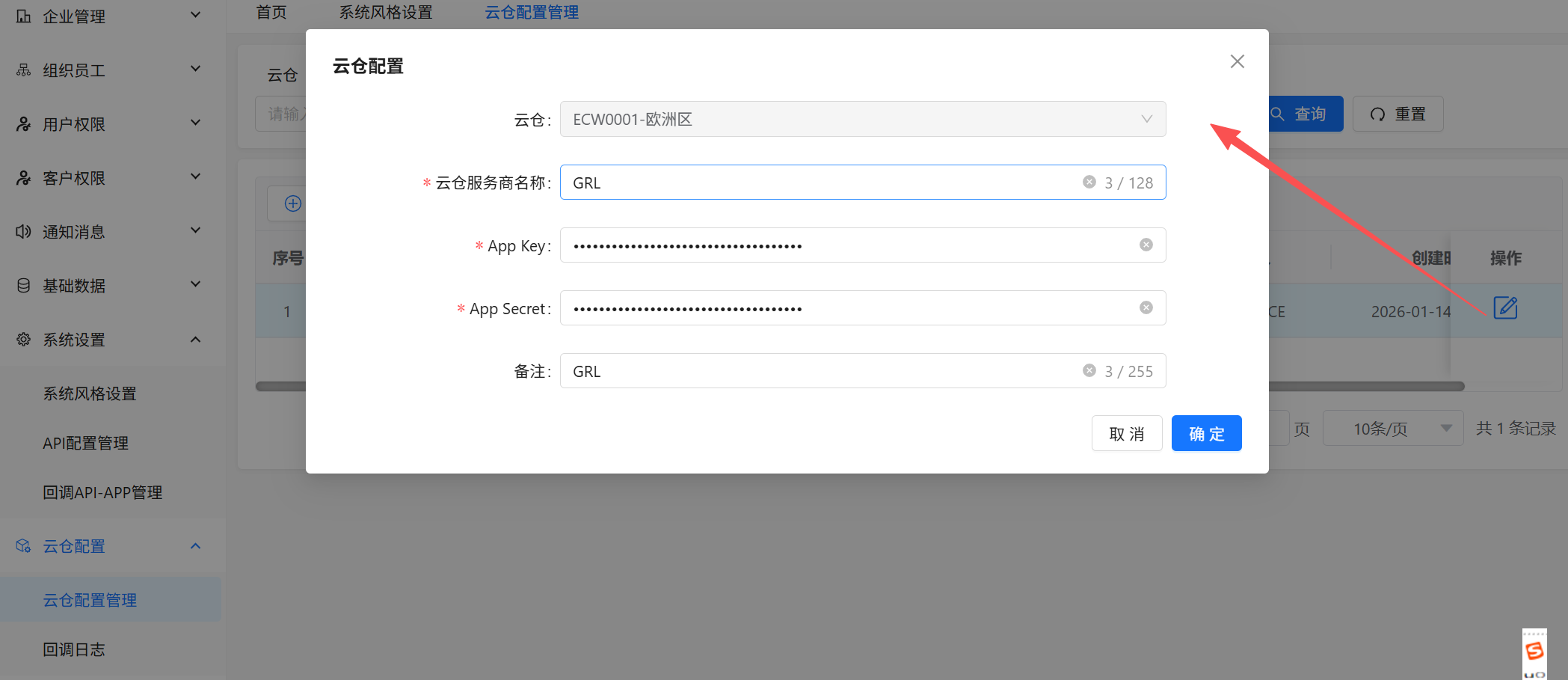
Task: Click 取消 to cancel the dialog
Action: point(1126,434)
